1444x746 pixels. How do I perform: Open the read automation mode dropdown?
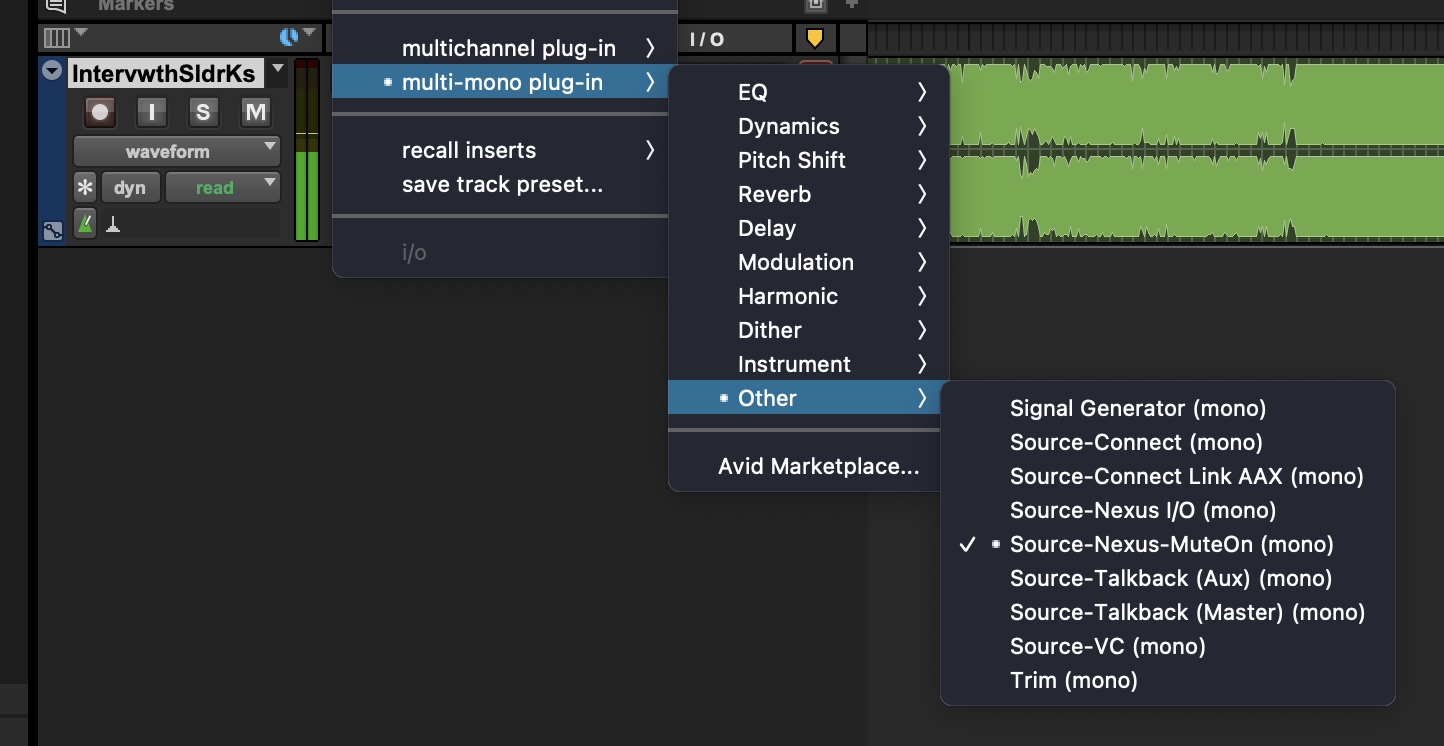[222, 188]
